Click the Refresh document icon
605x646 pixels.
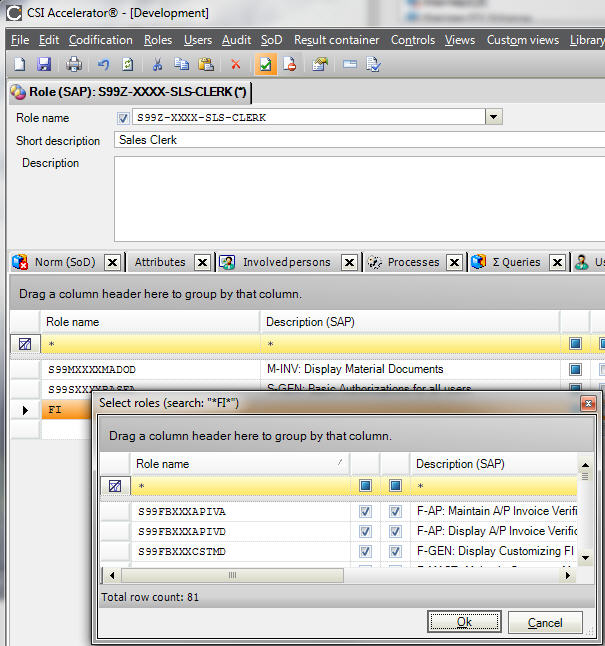tap(128, 64)
